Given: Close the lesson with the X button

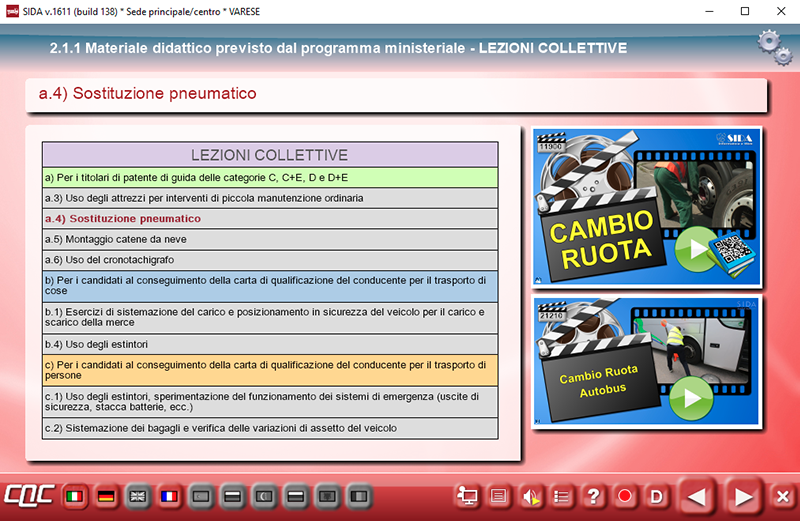Looking at the screenshot, I should coord(782,496).
